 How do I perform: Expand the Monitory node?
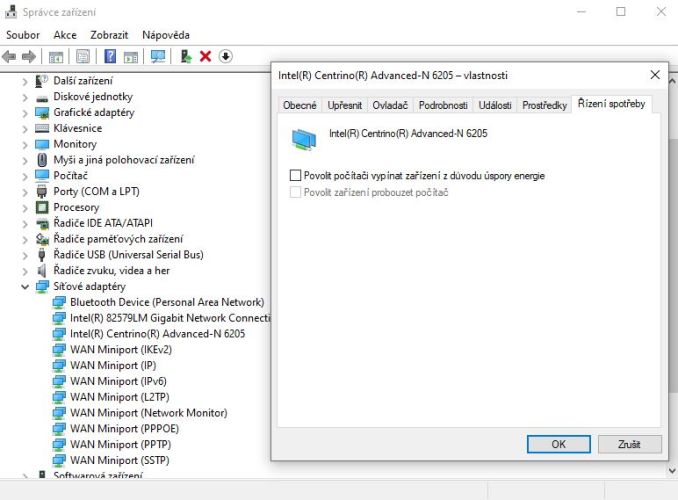click(25, 144)
